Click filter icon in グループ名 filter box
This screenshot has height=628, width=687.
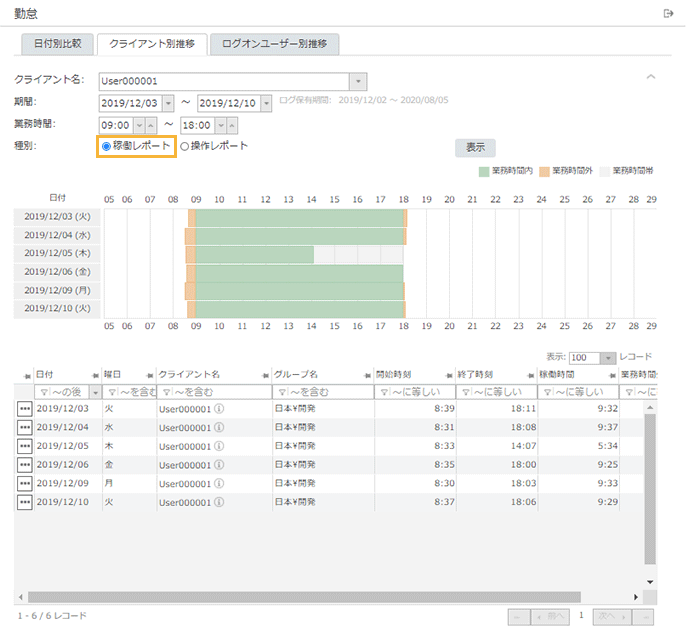click(x=283, y=392)
